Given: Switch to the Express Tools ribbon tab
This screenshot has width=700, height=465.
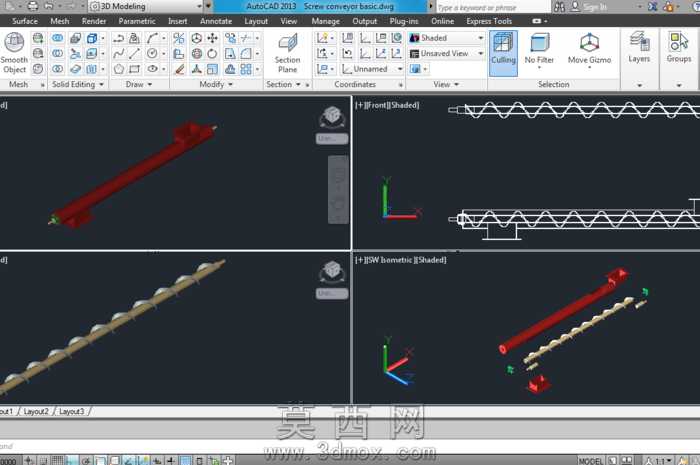Looking at the screenshot, I should (489, 21).
